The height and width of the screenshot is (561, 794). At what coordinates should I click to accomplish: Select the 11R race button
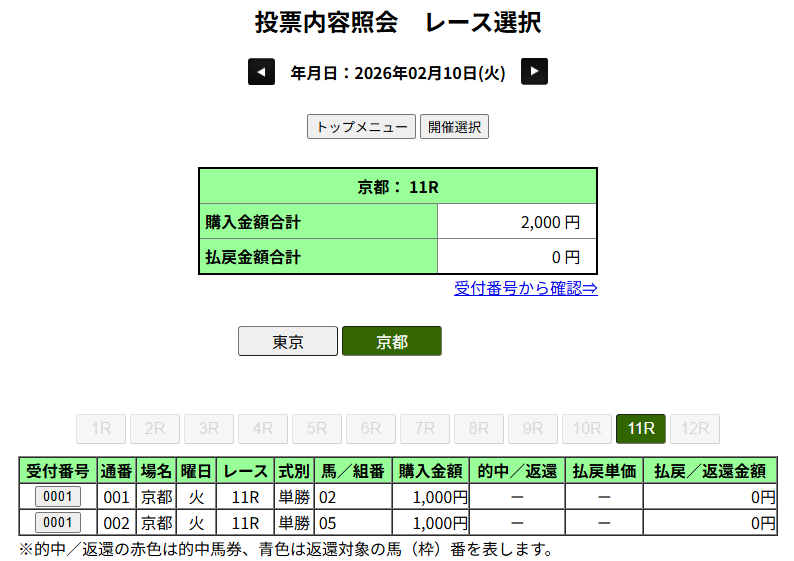click(641, 429)
